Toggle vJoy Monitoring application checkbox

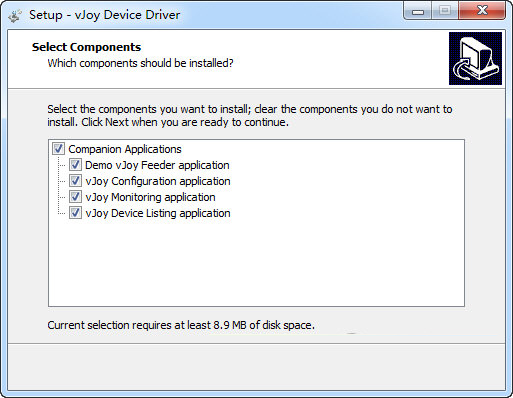point(75,197)
